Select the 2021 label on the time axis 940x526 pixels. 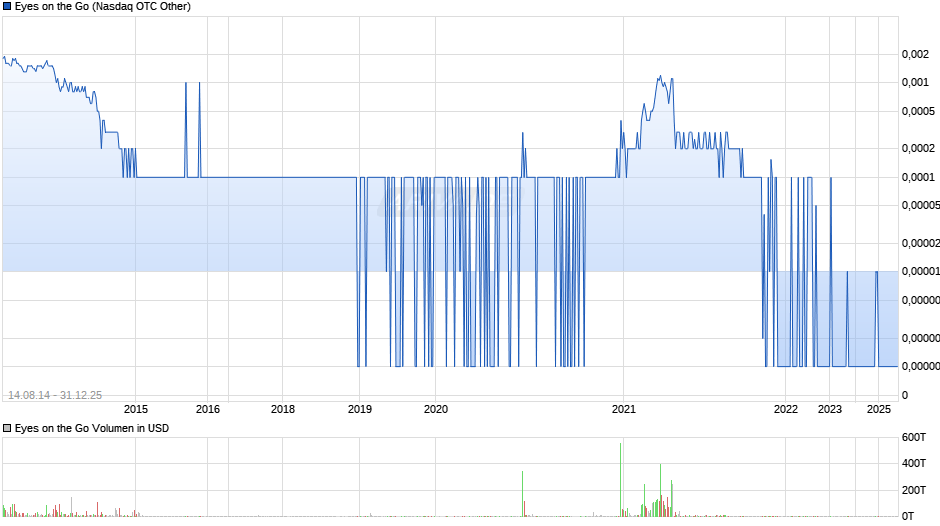coord(623,409)
